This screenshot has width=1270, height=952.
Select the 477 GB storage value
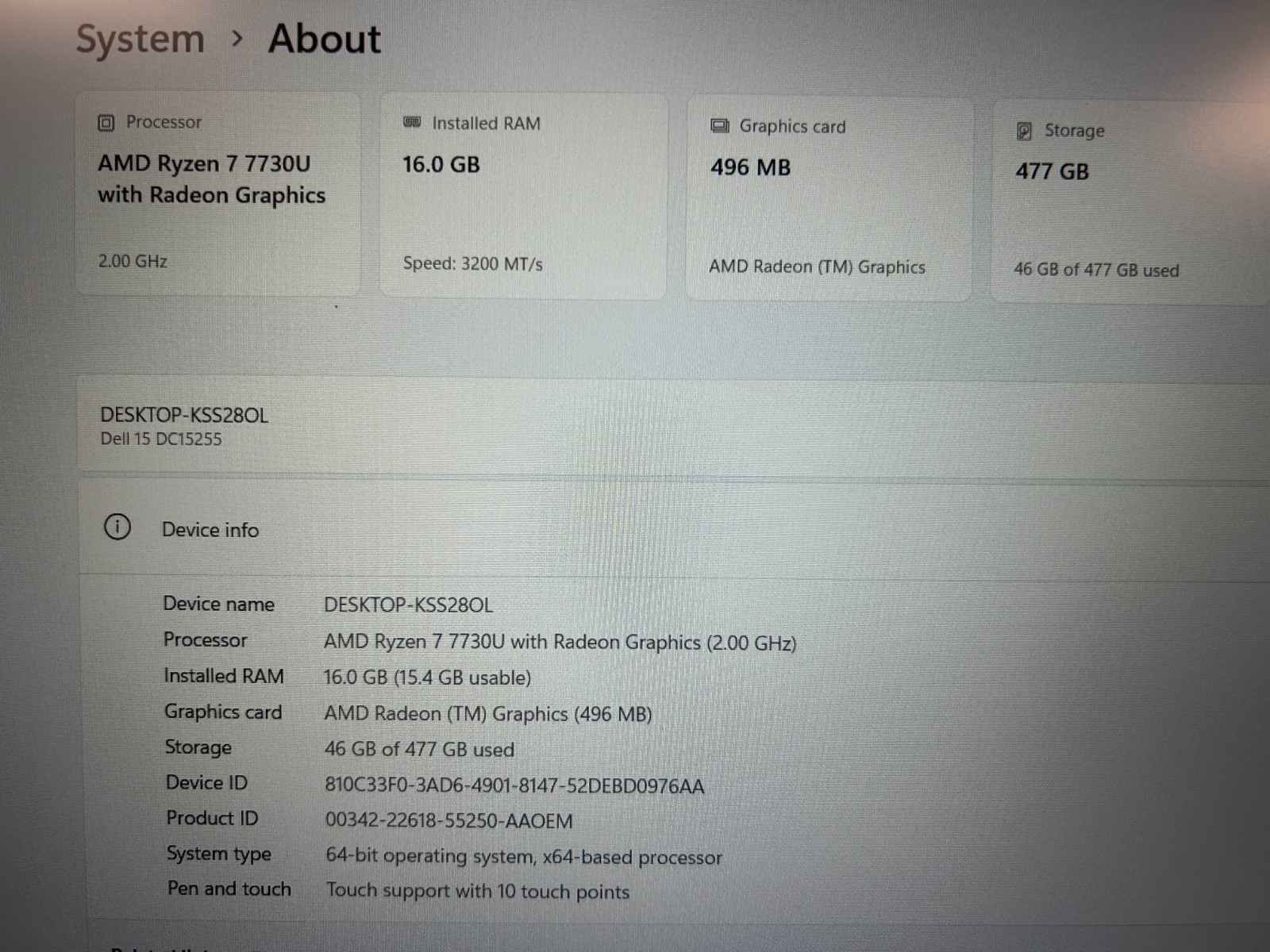pos(1053,171)
